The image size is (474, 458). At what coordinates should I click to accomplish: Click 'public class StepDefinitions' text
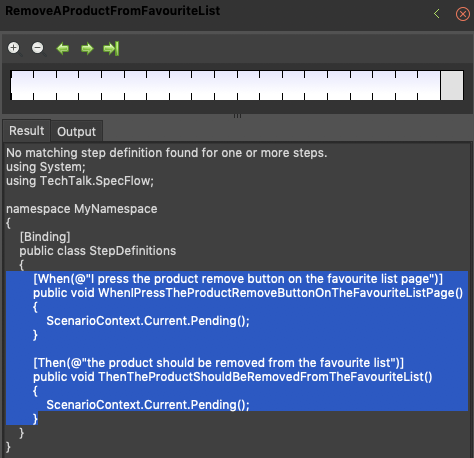(98, 251)
